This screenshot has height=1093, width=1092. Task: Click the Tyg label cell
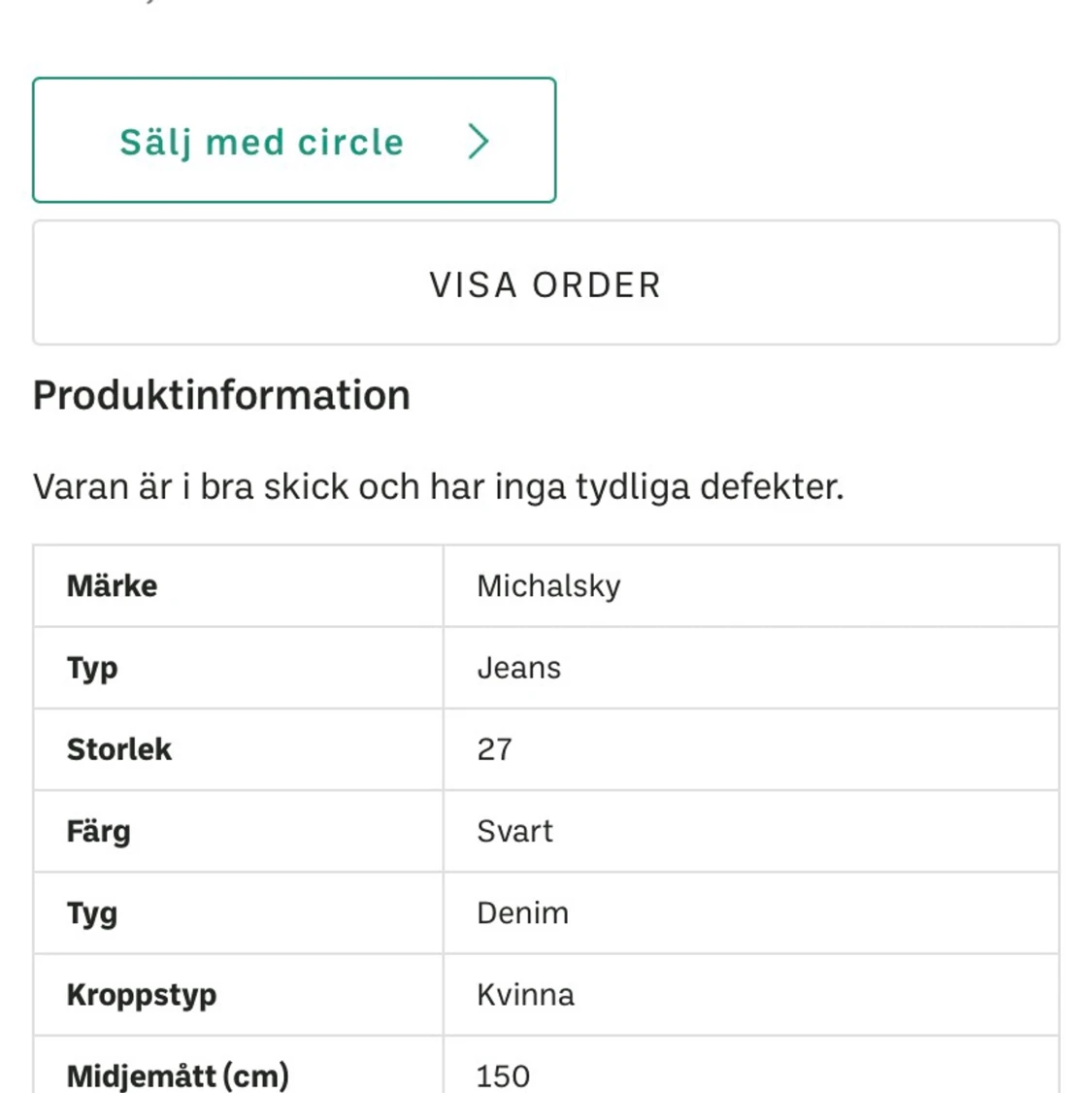[x=89, y=912]
